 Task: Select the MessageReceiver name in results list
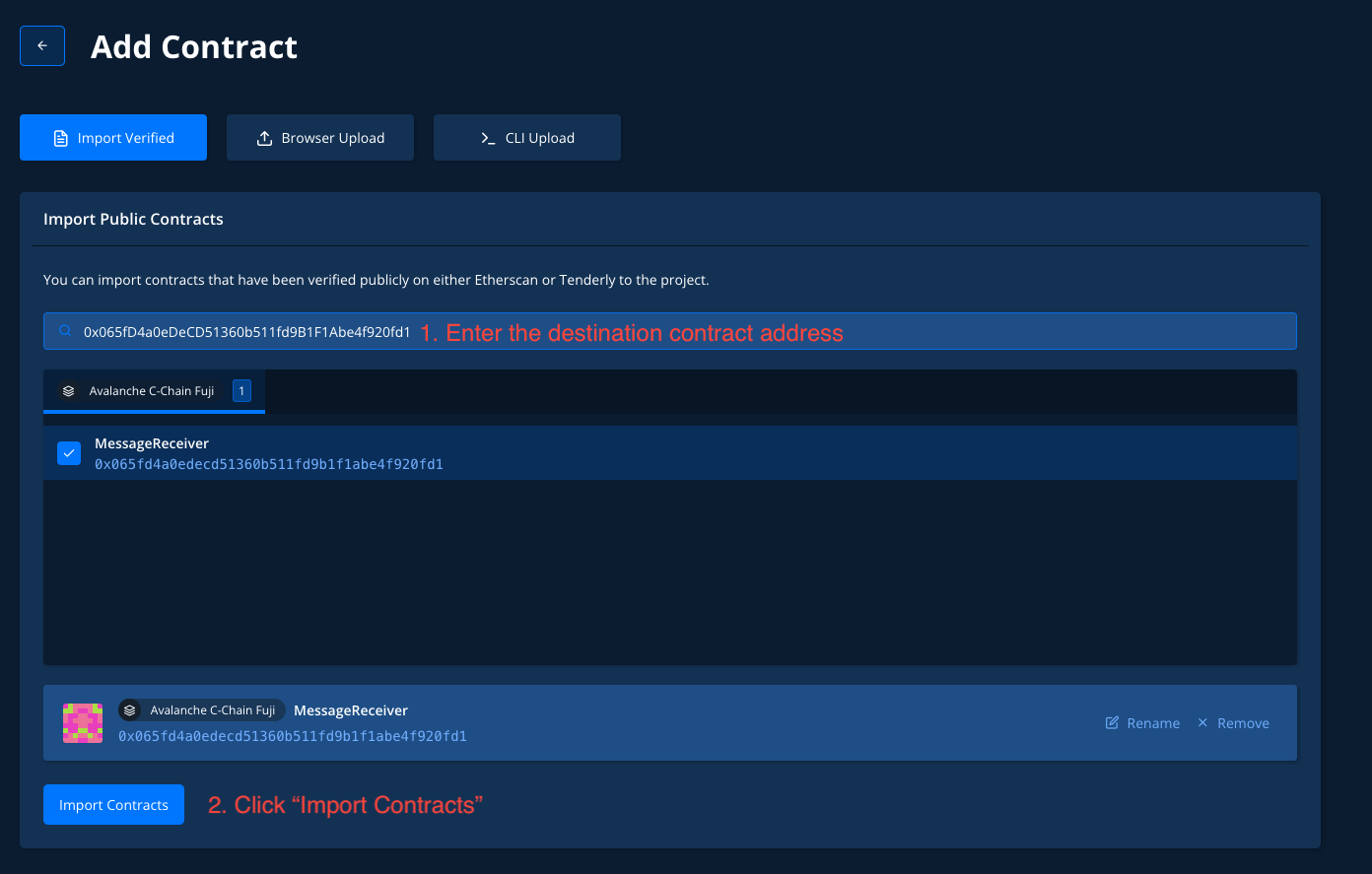[x=152, y=443]
